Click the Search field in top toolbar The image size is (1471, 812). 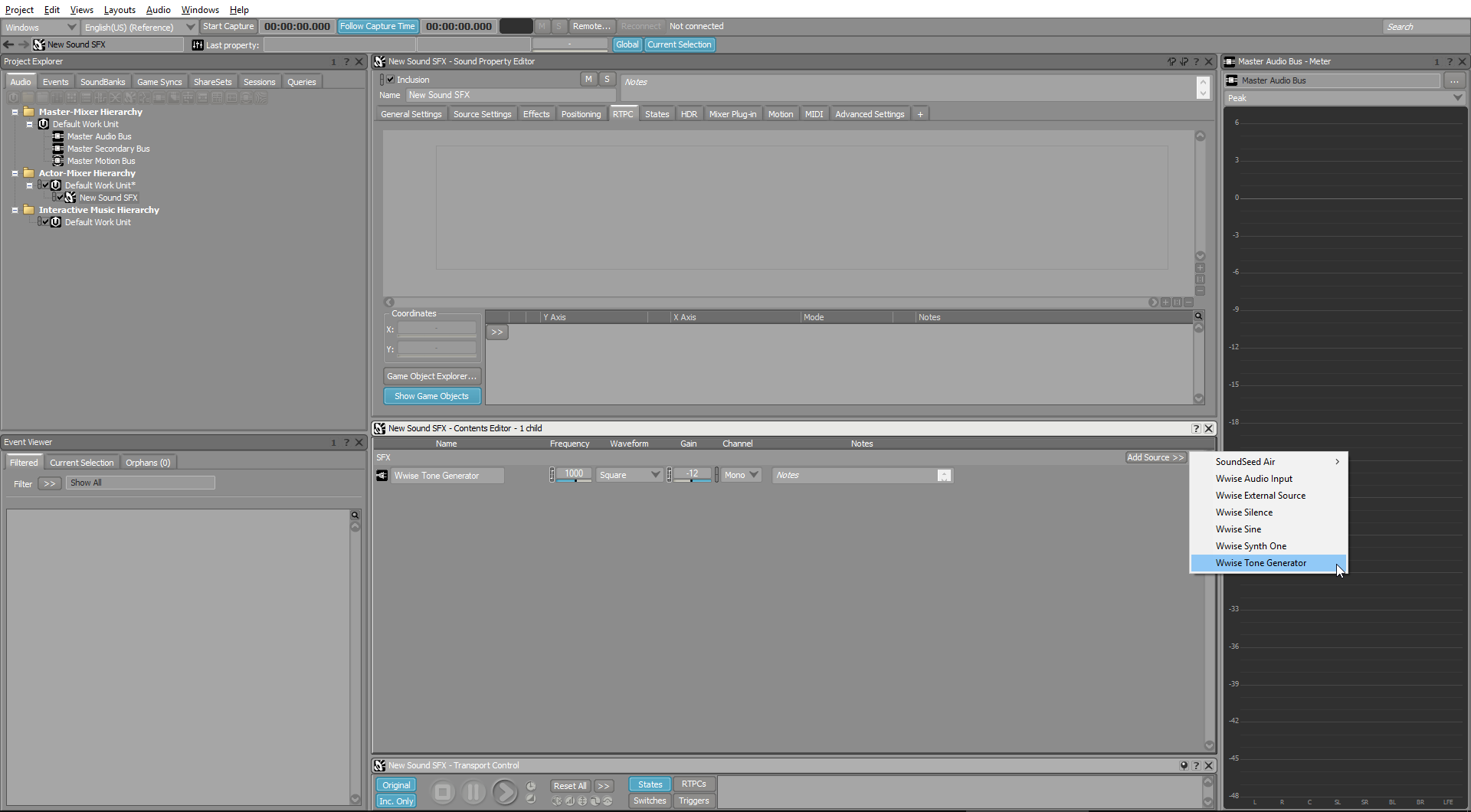[x=1425, y=27]
